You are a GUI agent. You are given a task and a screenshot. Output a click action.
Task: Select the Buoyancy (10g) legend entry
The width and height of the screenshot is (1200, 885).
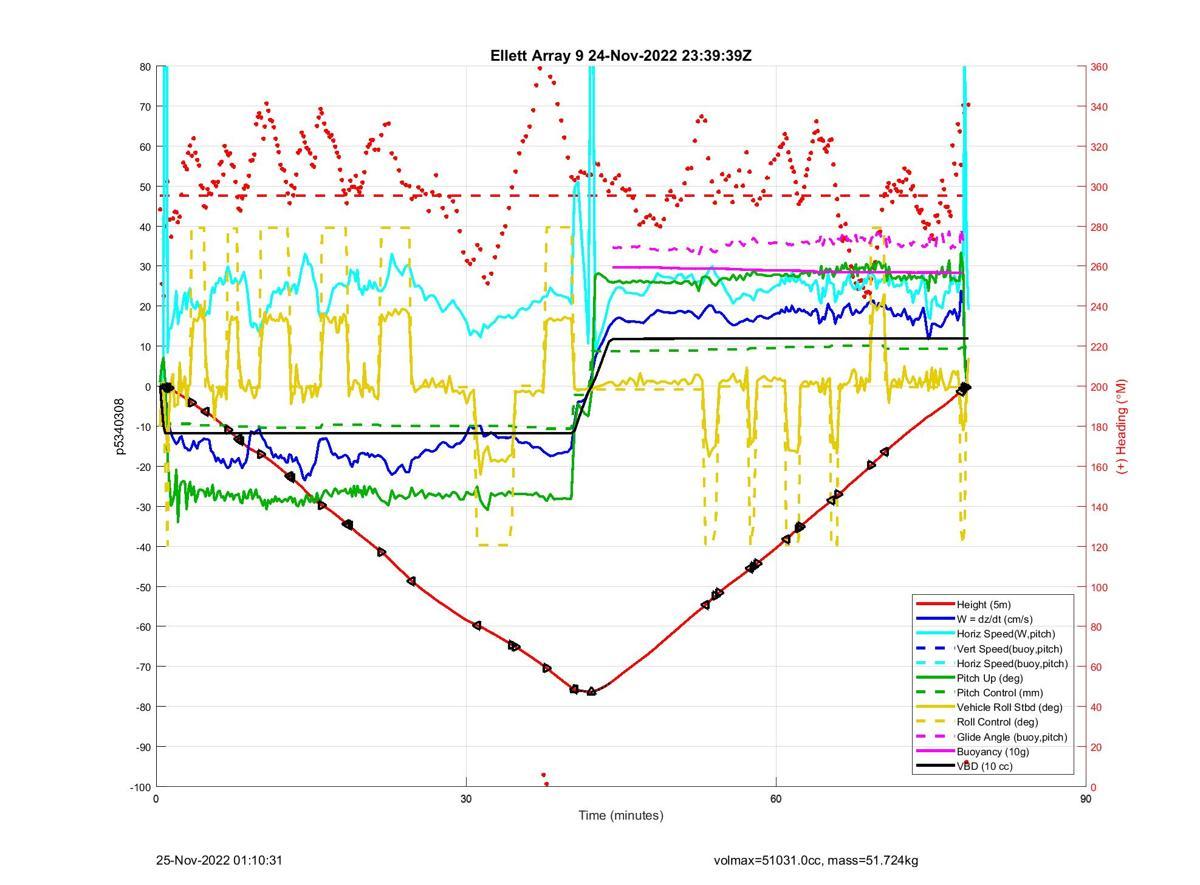(x=992, y=751)
